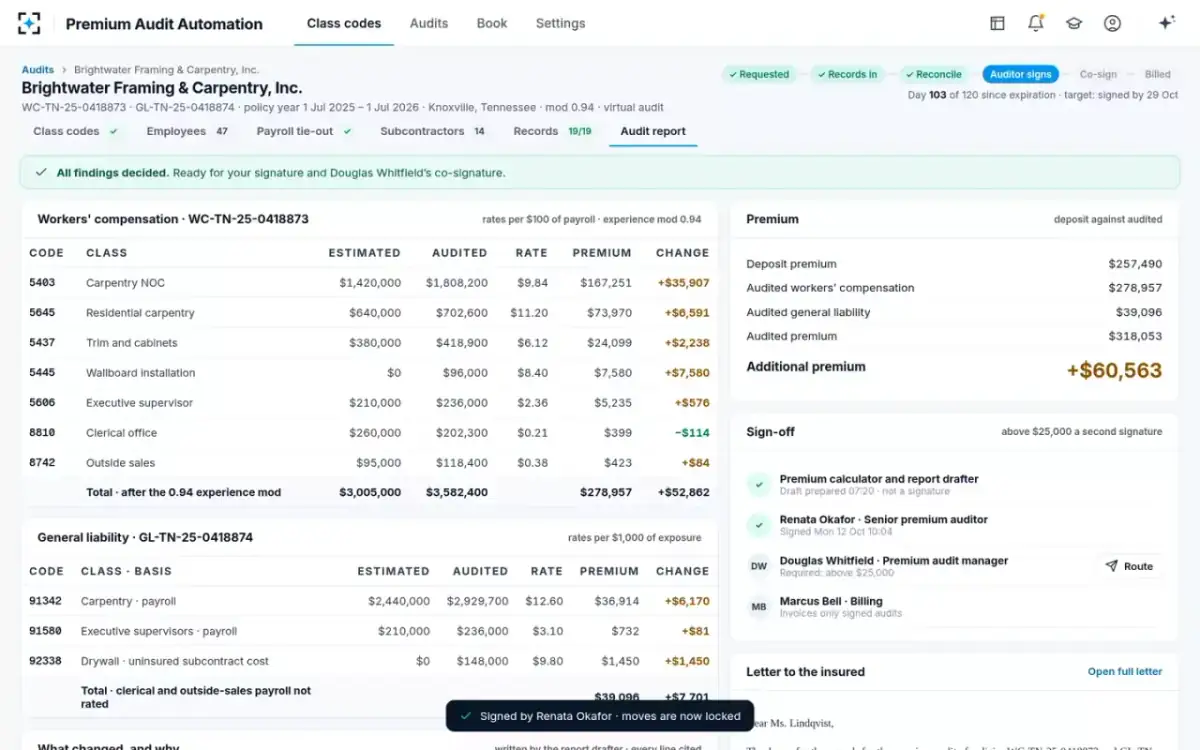Click the Premium Audit Automation logo icon
Viewport: 1200px width, 750px height.
(29, 23)
